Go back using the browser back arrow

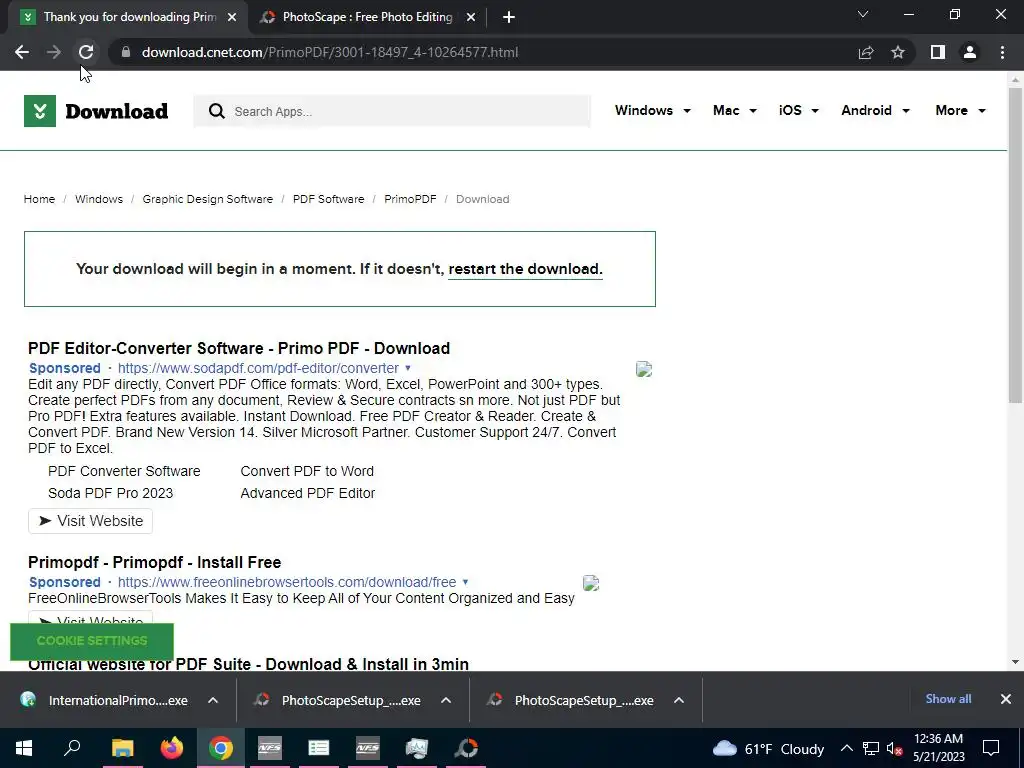click(x=22, y=52)
